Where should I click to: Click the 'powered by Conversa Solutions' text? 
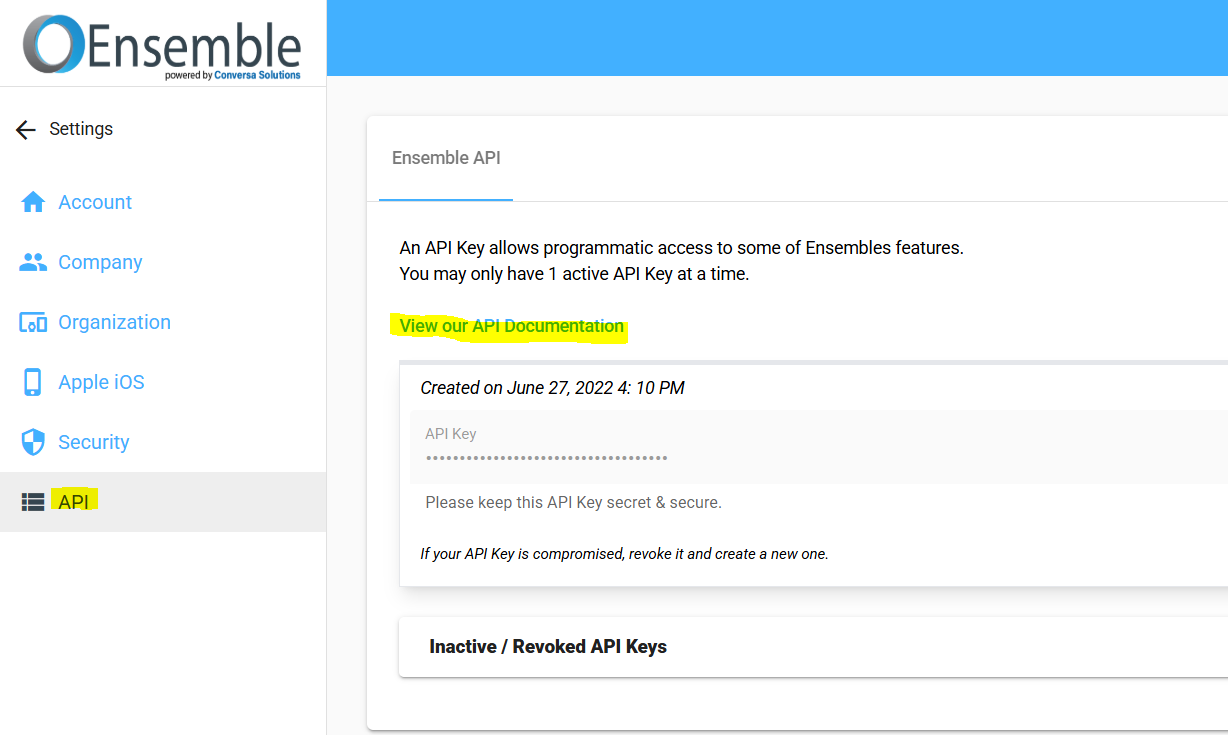pyautogui.click(x=233, y=75)
